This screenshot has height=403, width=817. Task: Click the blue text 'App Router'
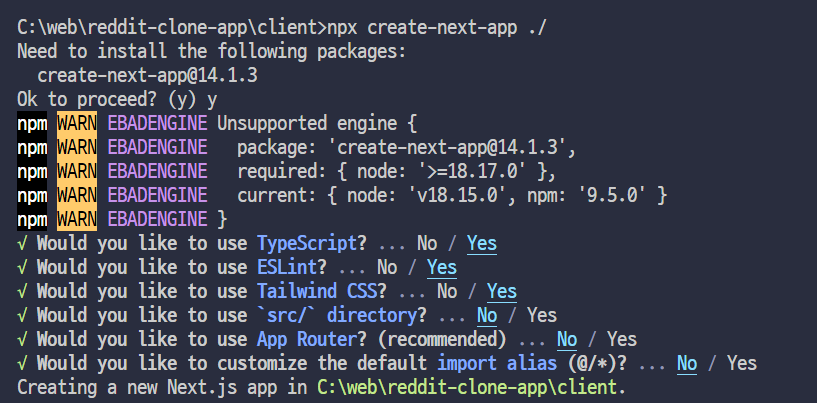(307, 339)
